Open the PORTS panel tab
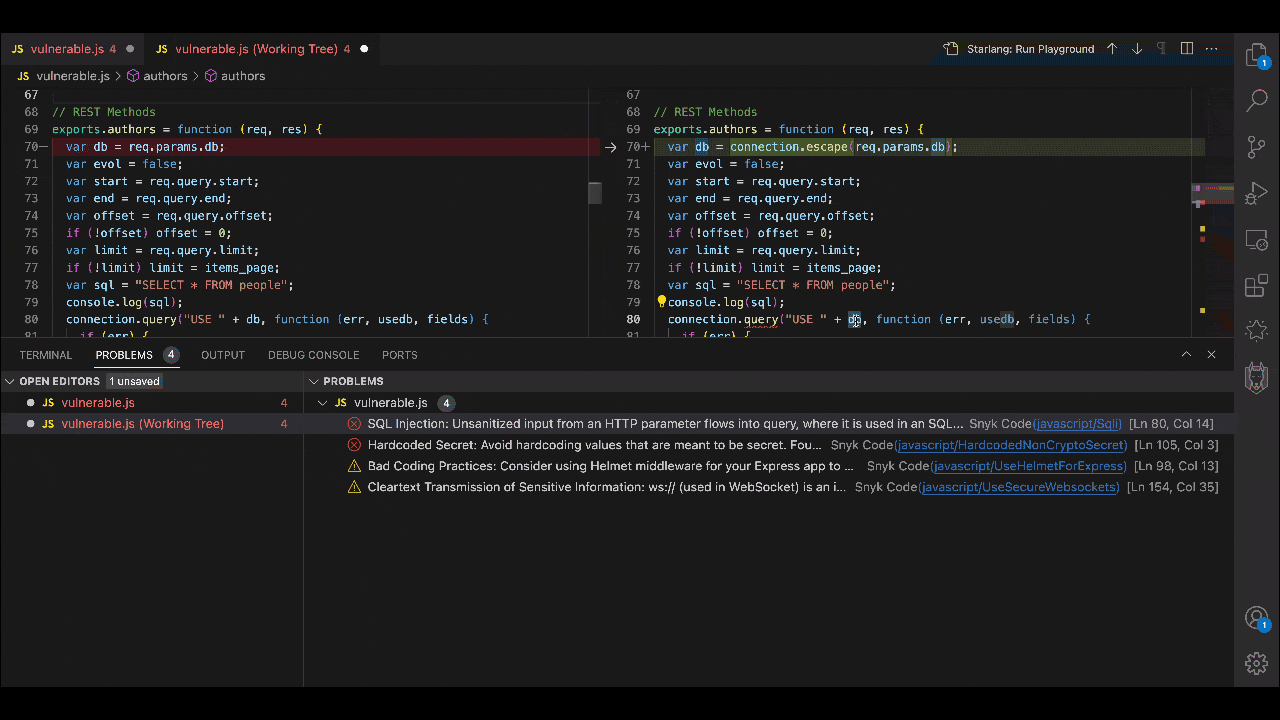This screenshot has width=1280, height=720. tap(400, 355)
